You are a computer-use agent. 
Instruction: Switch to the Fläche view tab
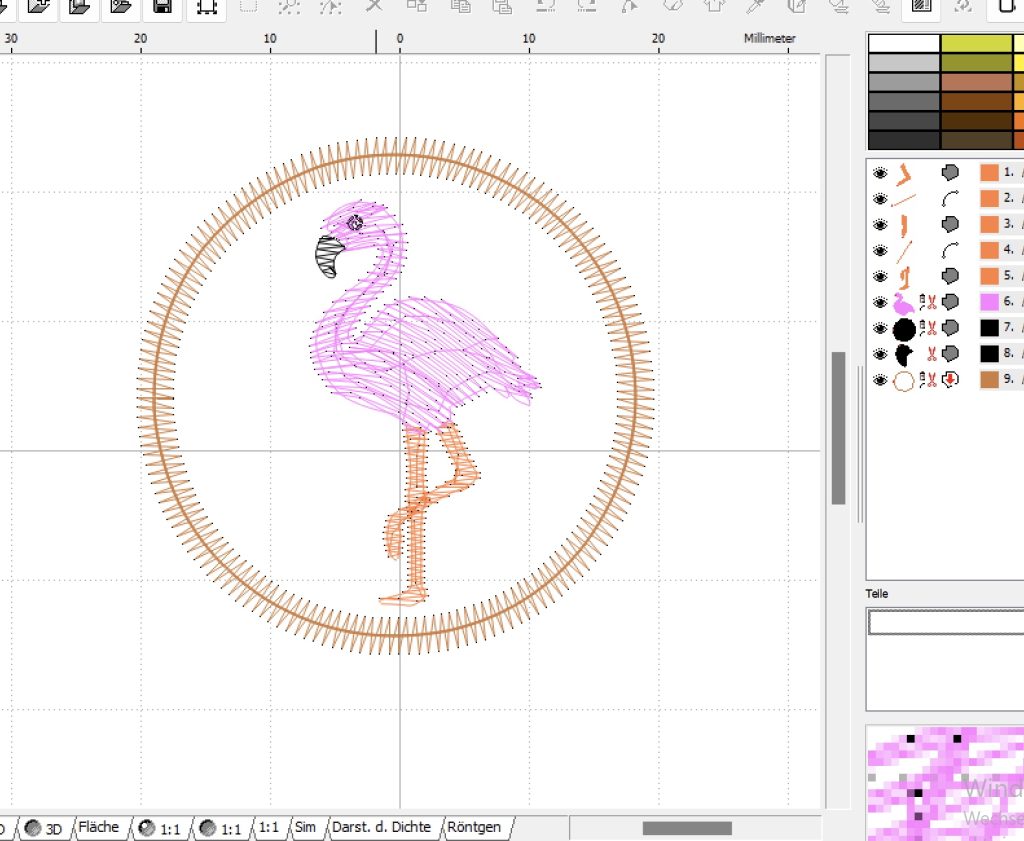[99, 827]
